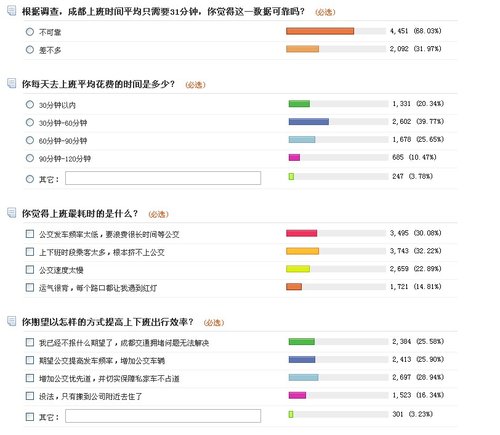Click the result count 2,413 (25.90%)
This screenshot has height=435, width=500.
pyautogui.click(x=418, y=359)
